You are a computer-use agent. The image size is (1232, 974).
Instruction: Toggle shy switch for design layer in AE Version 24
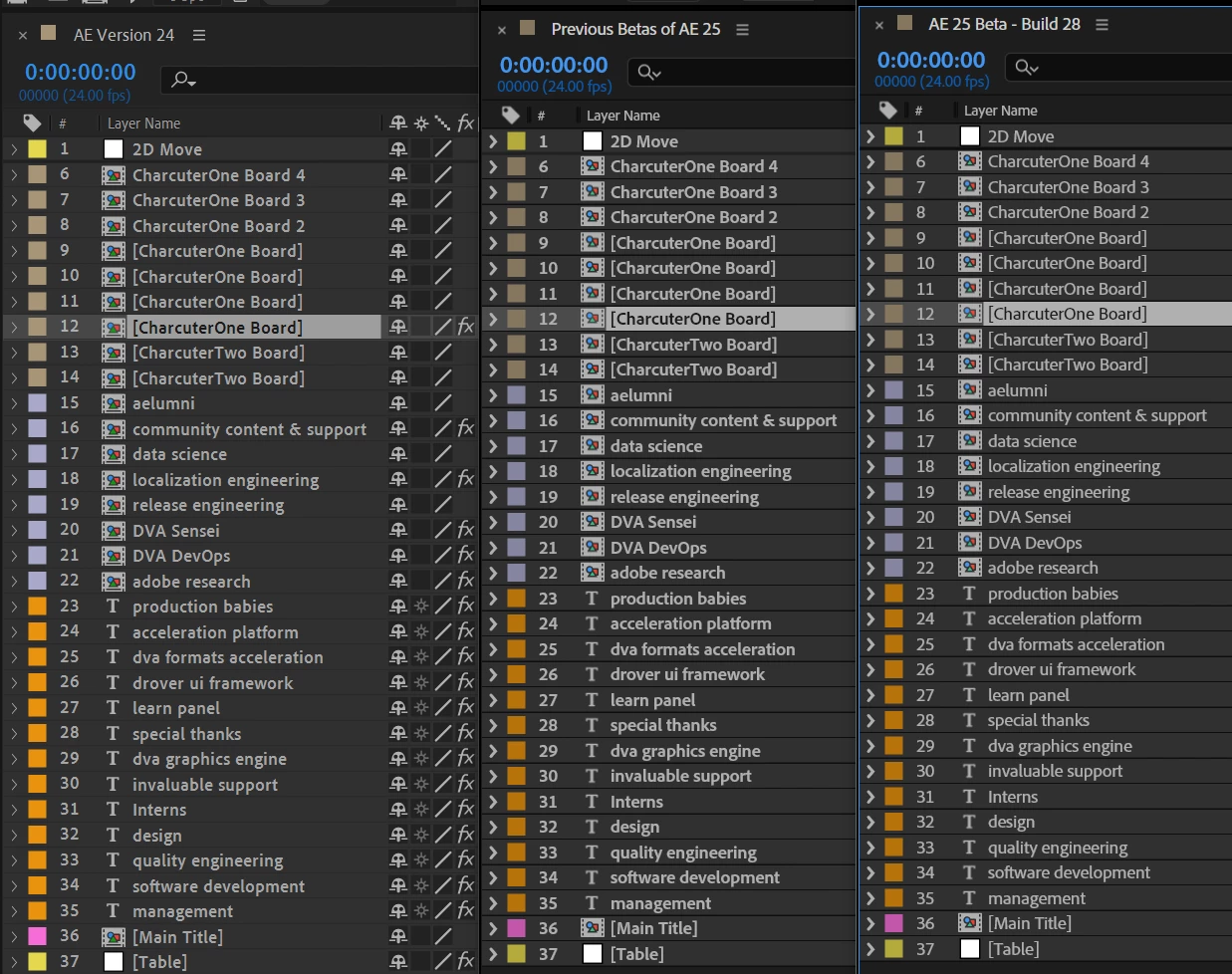click(398, 835)
